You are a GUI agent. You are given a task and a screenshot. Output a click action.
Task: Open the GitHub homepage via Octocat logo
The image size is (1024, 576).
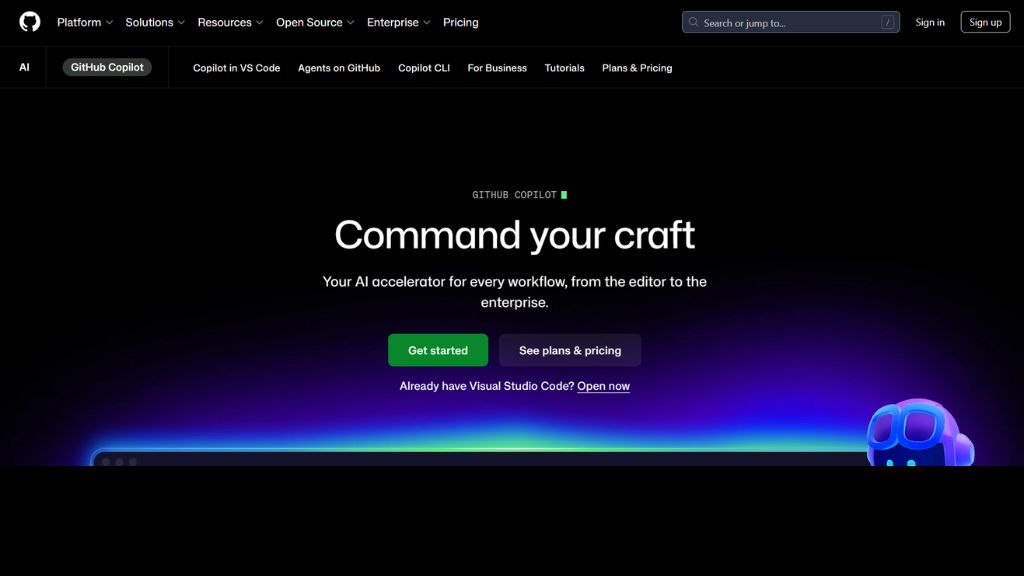pos(29,22)
